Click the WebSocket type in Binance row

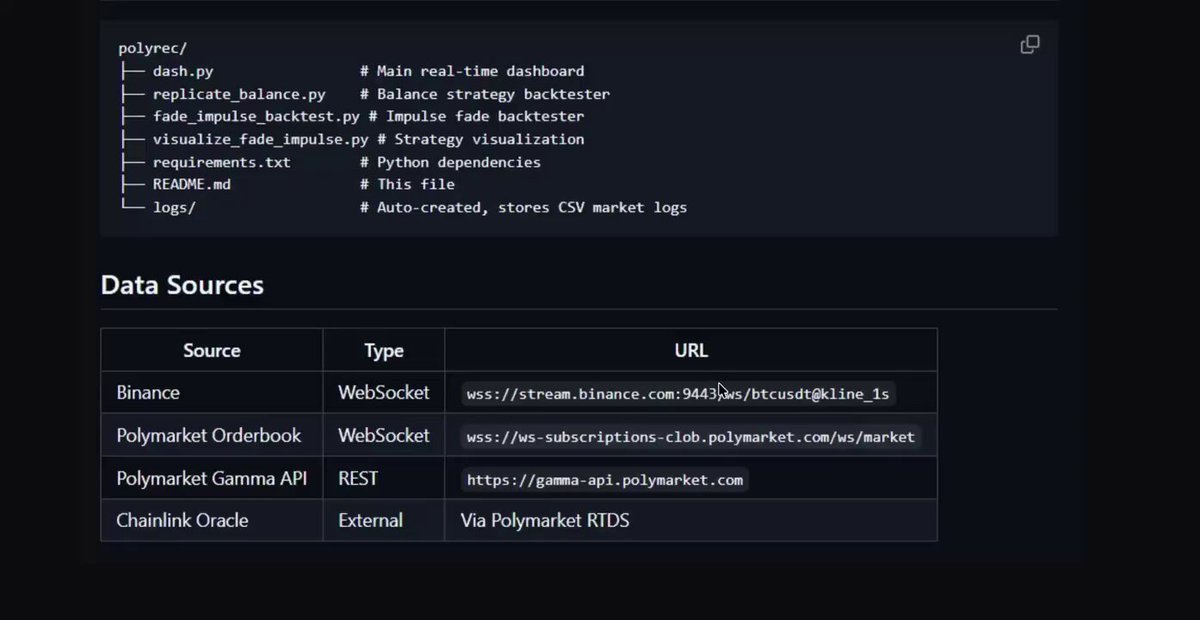tap(384, 393)
